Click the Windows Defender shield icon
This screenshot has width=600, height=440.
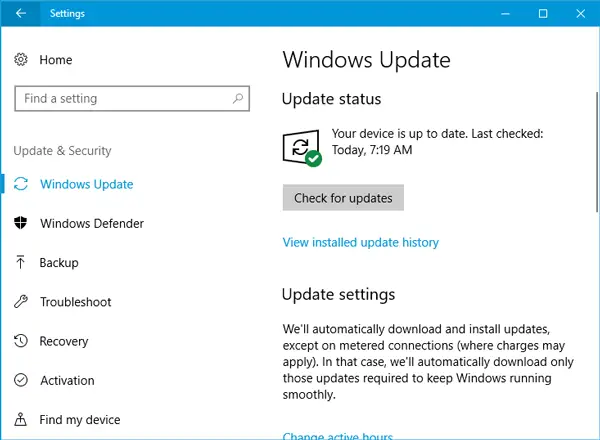[21, 223]
